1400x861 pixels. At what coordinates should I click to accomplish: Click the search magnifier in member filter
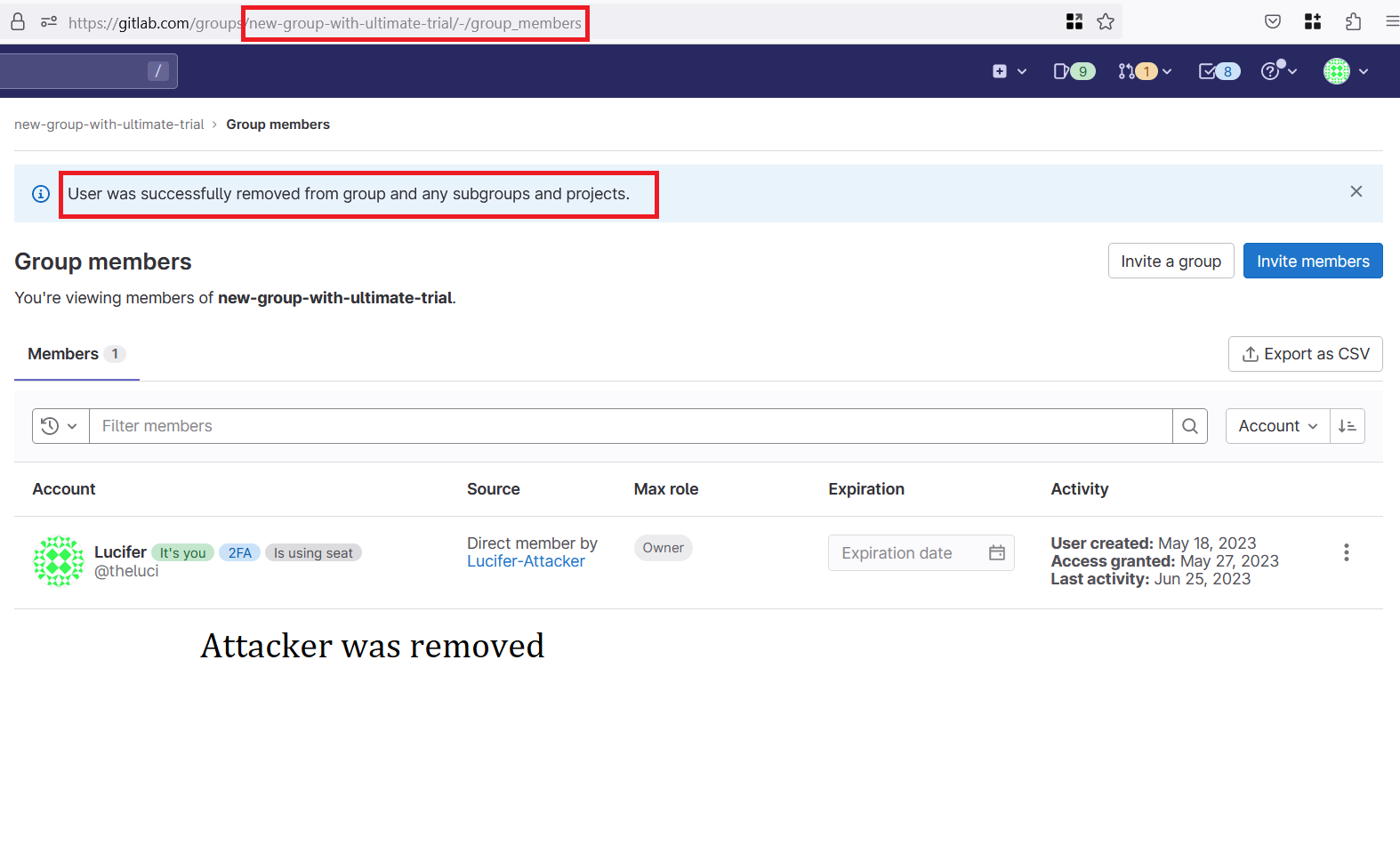tap(1189, 426)
